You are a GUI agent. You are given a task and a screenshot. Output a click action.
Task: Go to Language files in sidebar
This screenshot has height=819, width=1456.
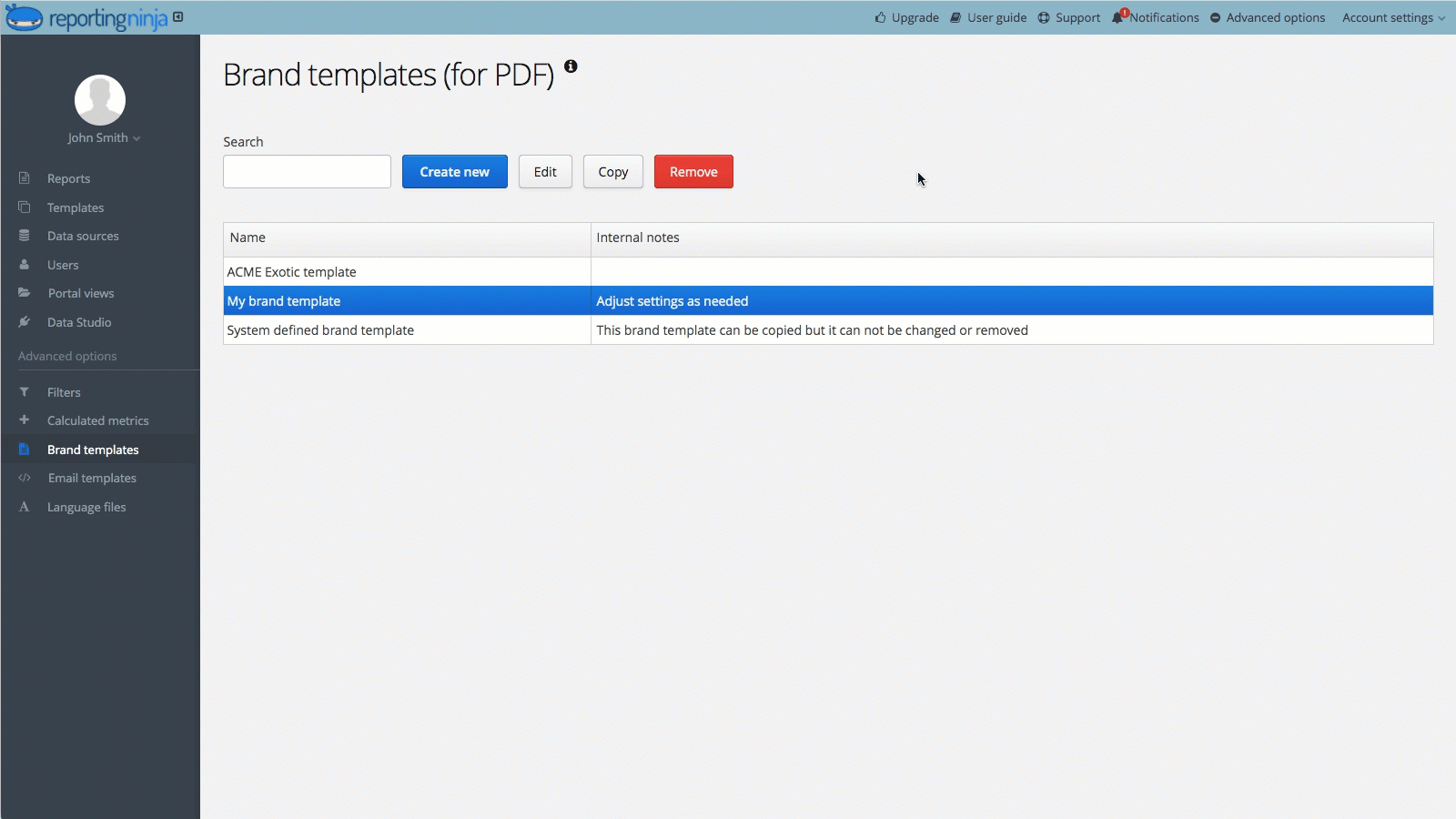[86, 507]
